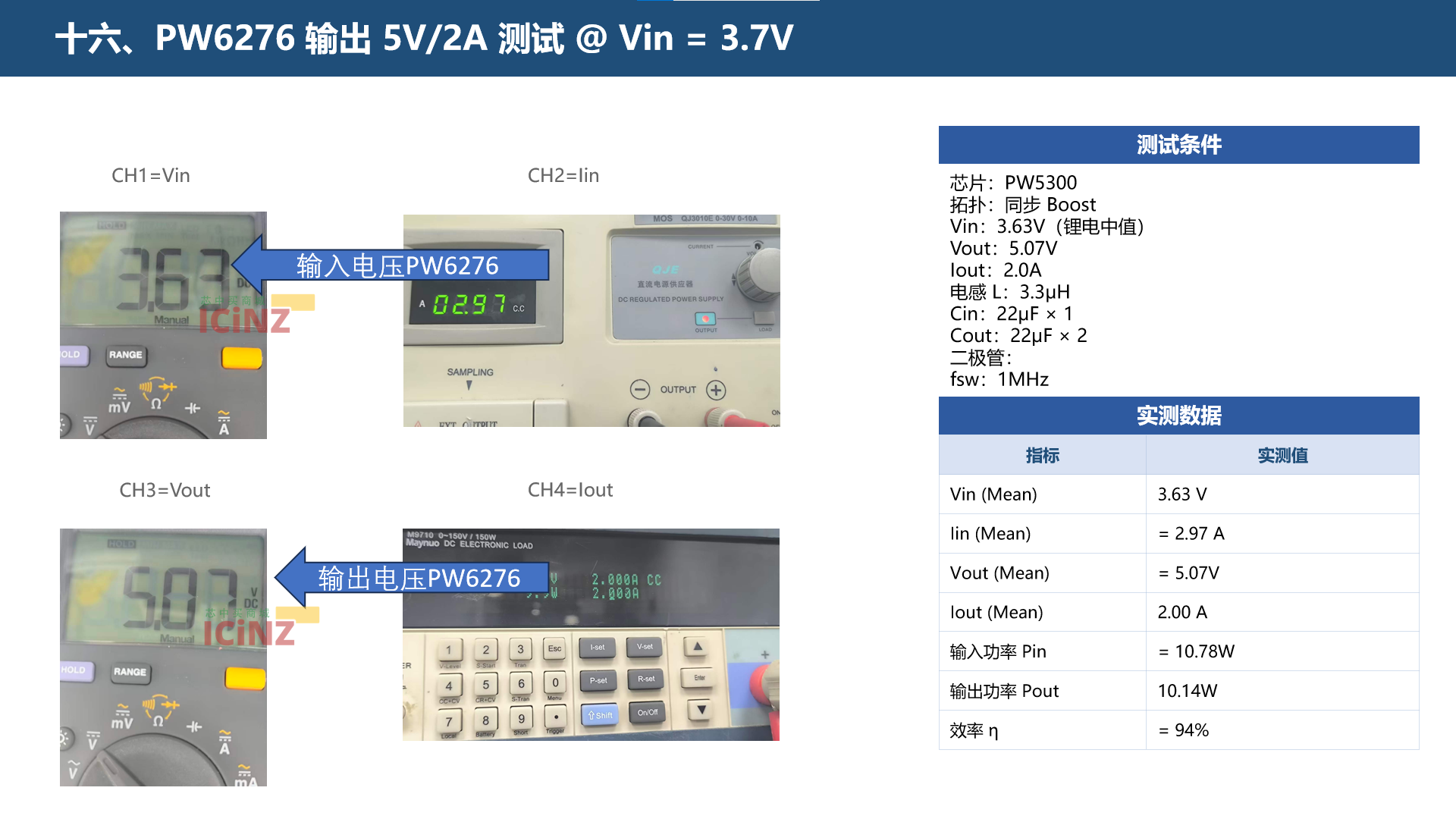Select the Vout (Mean) table cell
1456x819 pixels.
click(x=1042, y=573)
